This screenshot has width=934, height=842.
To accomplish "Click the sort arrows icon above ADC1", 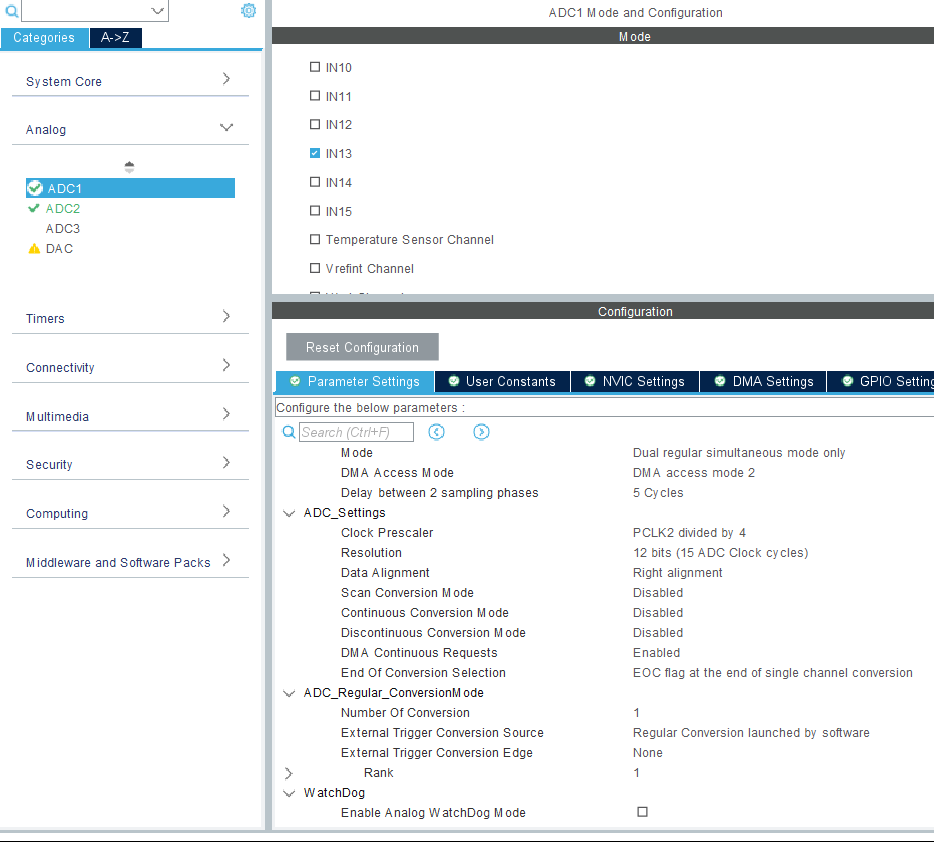I will 129,167.
